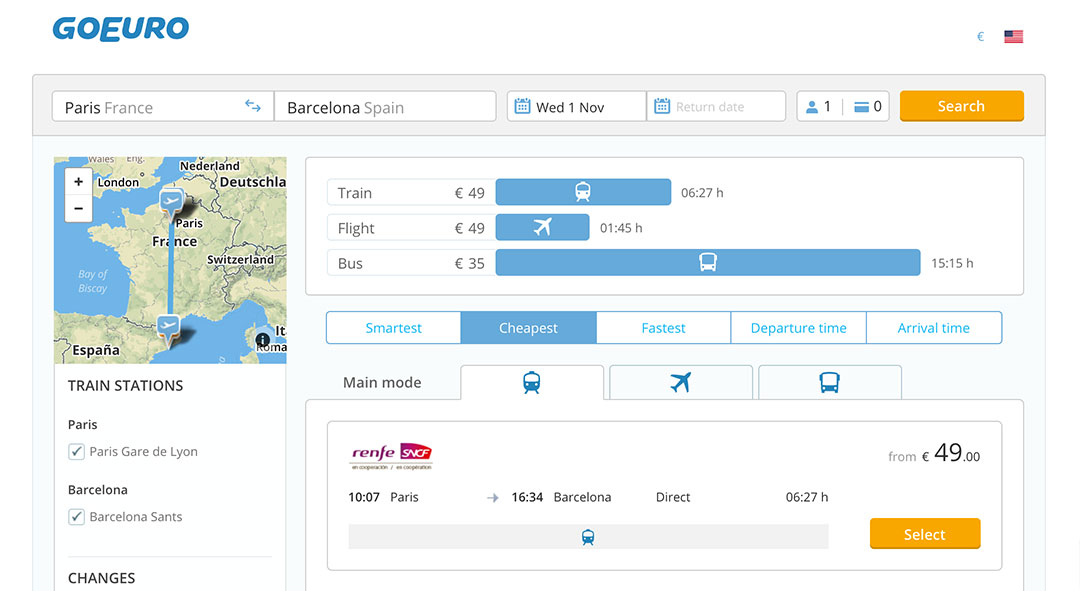Screen dimensions: 1080x591
Task: Open the Wed 1 Nov departure date picker
Action: tap(575, 107)
